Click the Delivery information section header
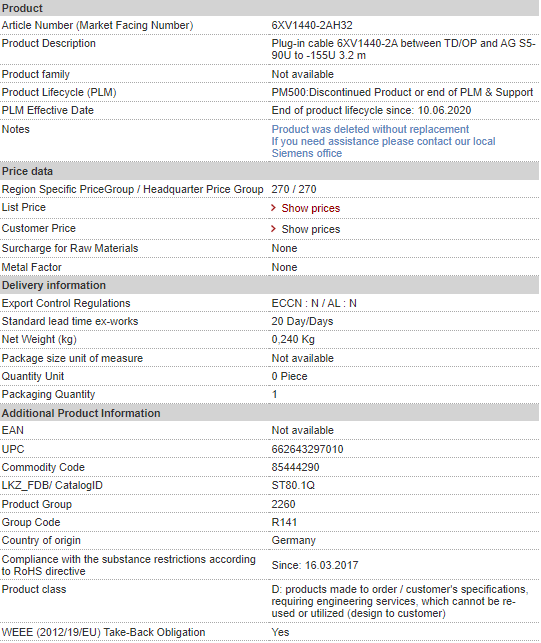This screenshot has width=541, height=643. click(269, 285)
